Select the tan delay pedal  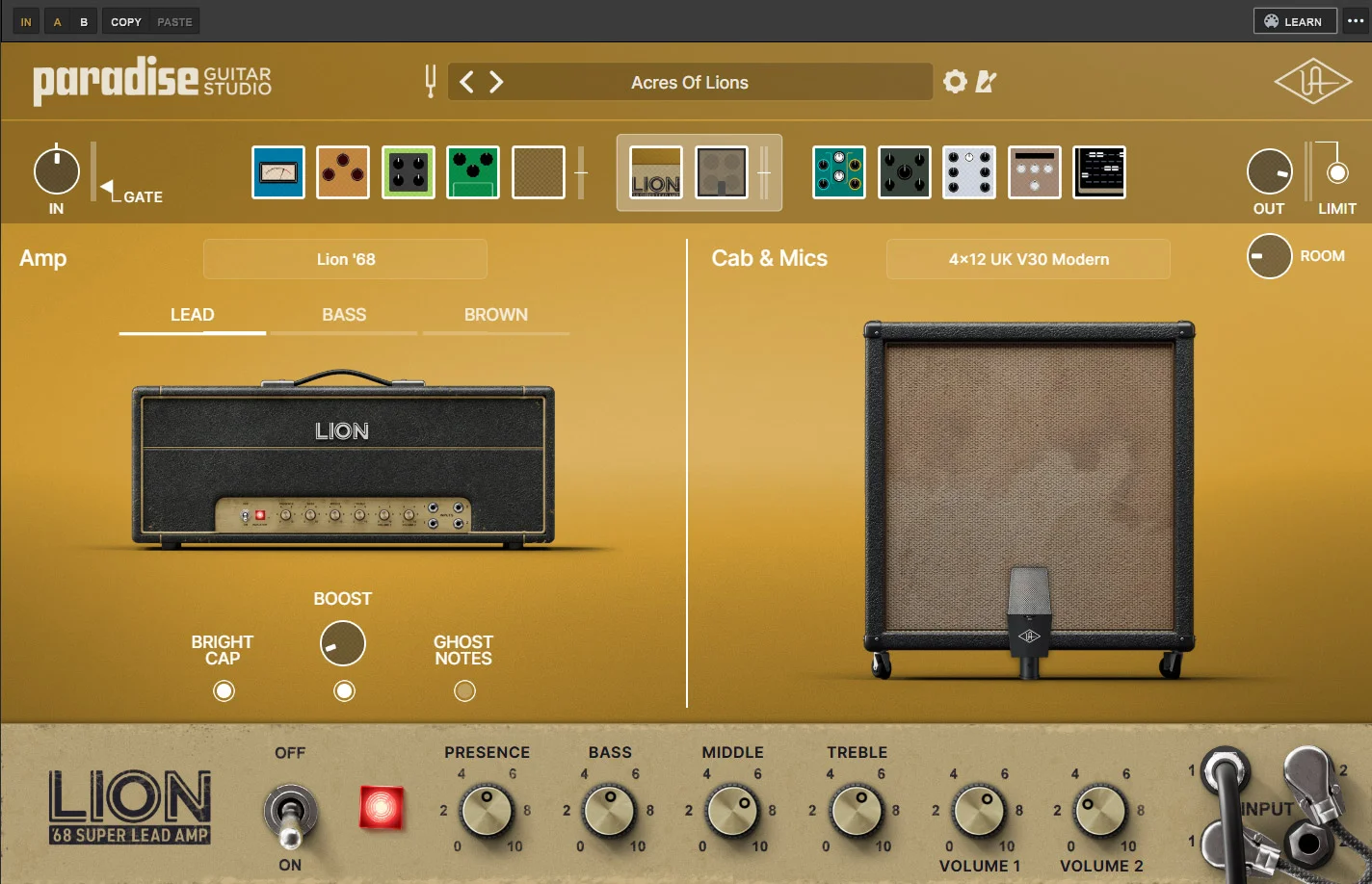[x=1035, y=172]
